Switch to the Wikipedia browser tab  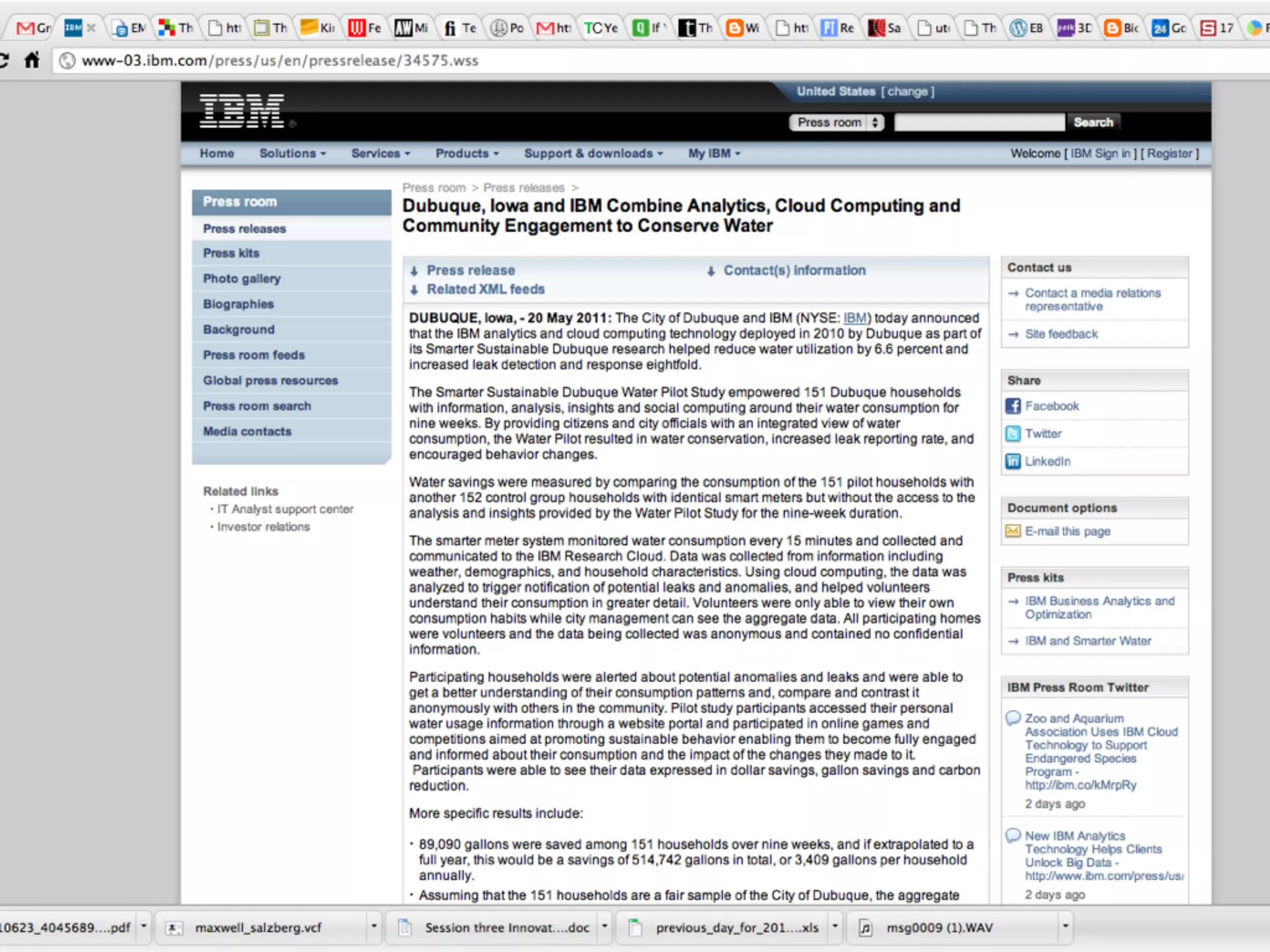point(1018,28)
